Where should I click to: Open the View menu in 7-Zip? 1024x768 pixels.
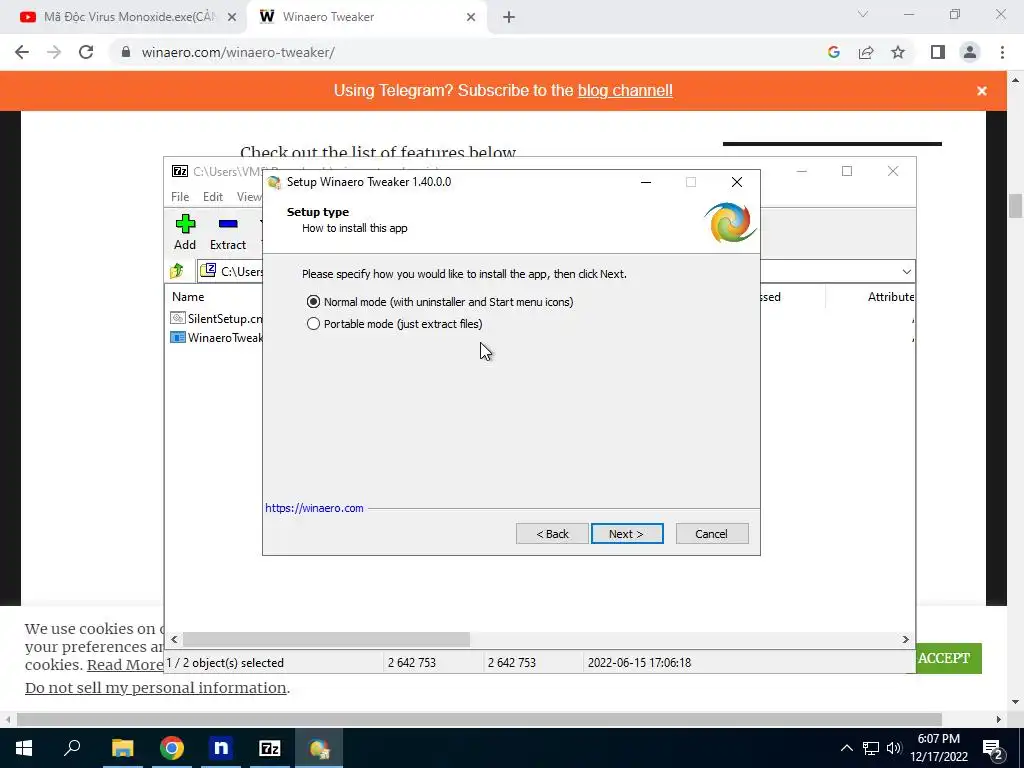[x=249, y=197]
